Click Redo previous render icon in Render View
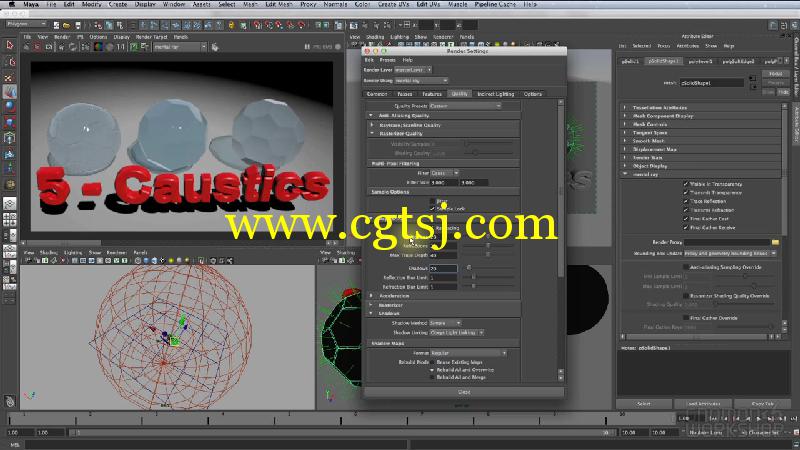 pyautogui.click(x=27, y=47)
